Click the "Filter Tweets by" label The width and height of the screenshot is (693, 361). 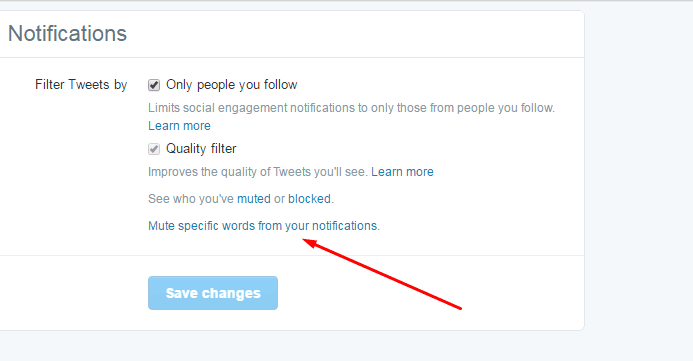[81, 84]
